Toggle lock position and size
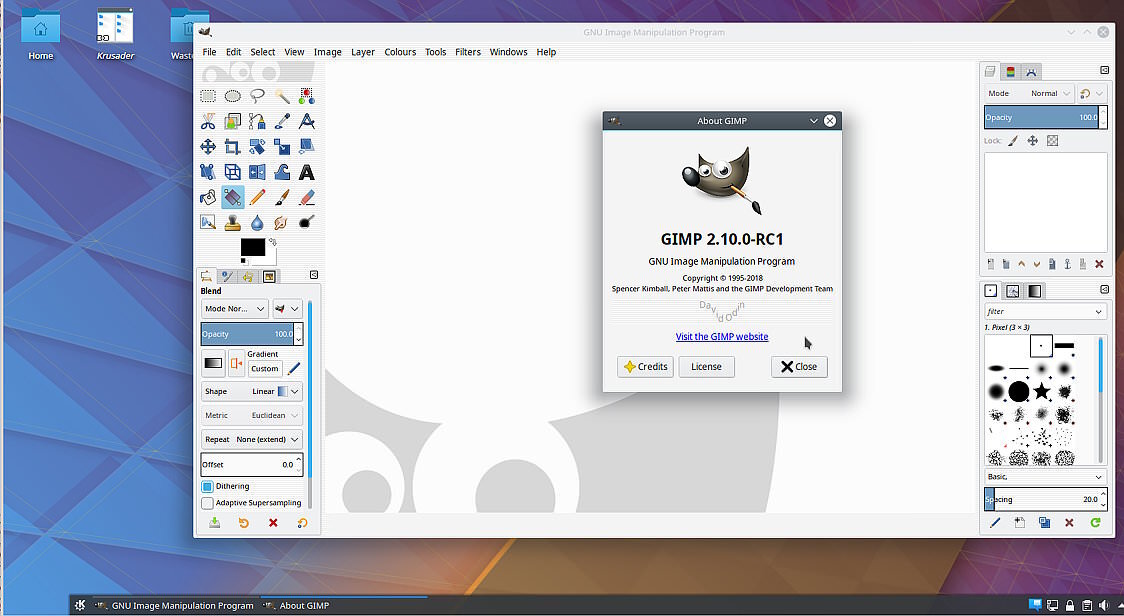Image resolution: width=1124 pixels, height=616 pixels. tap(1032, 141)
